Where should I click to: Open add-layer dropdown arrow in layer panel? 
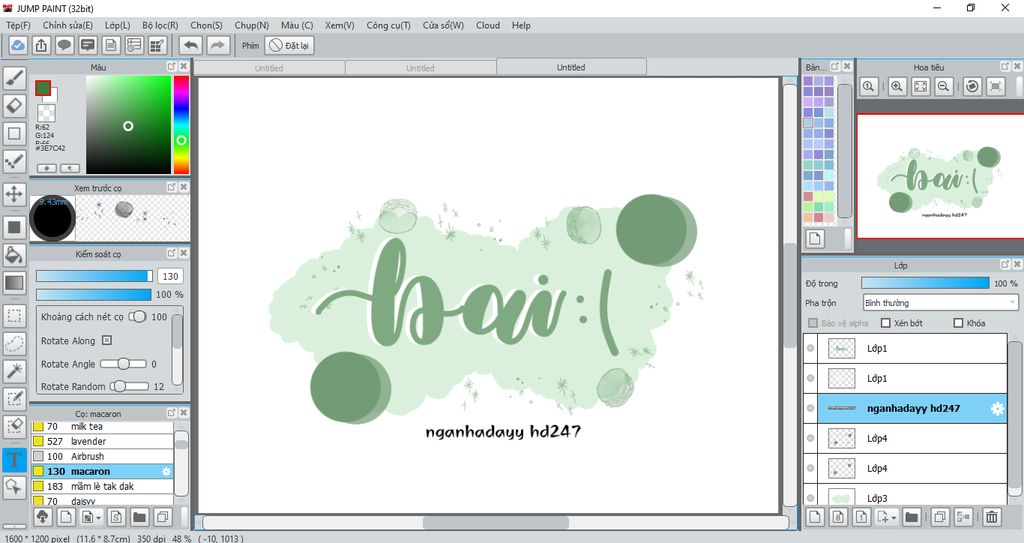point(894,518)
